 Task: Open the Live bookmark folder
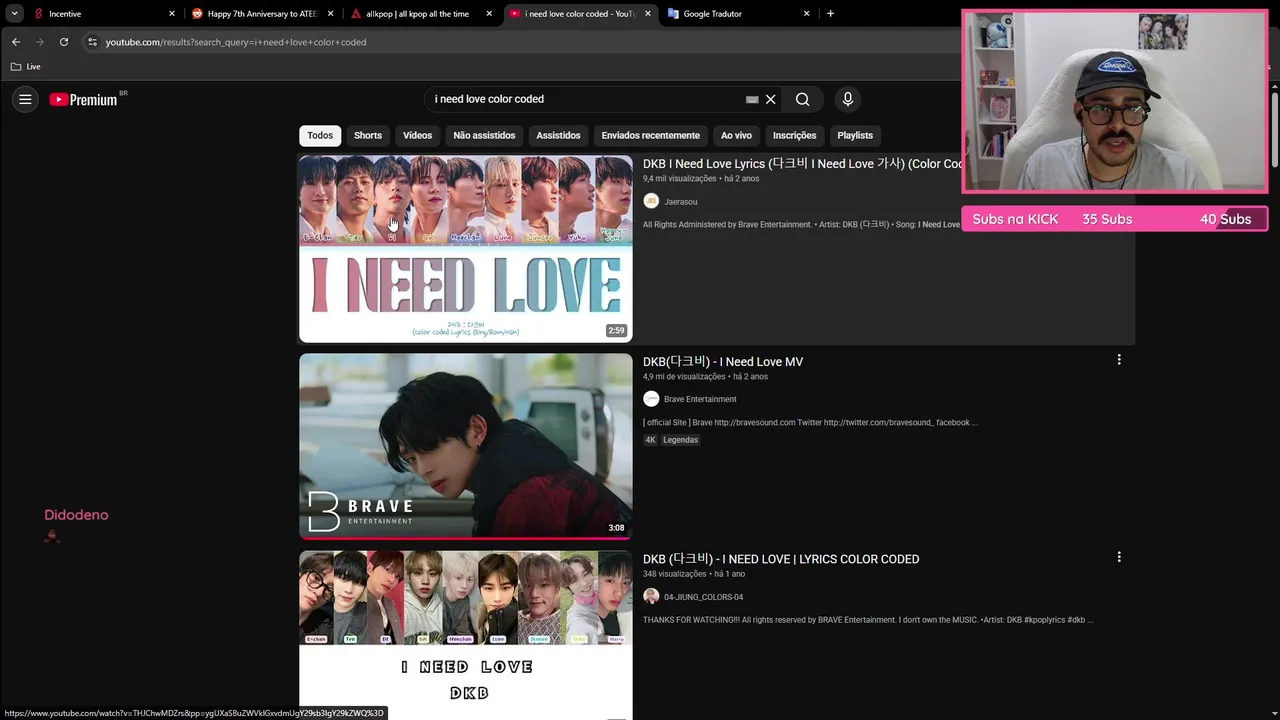(26, 66)
